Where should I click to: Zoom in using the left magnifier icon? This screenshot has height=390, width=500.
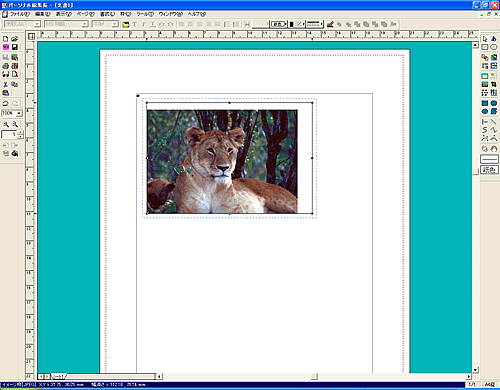6,124
